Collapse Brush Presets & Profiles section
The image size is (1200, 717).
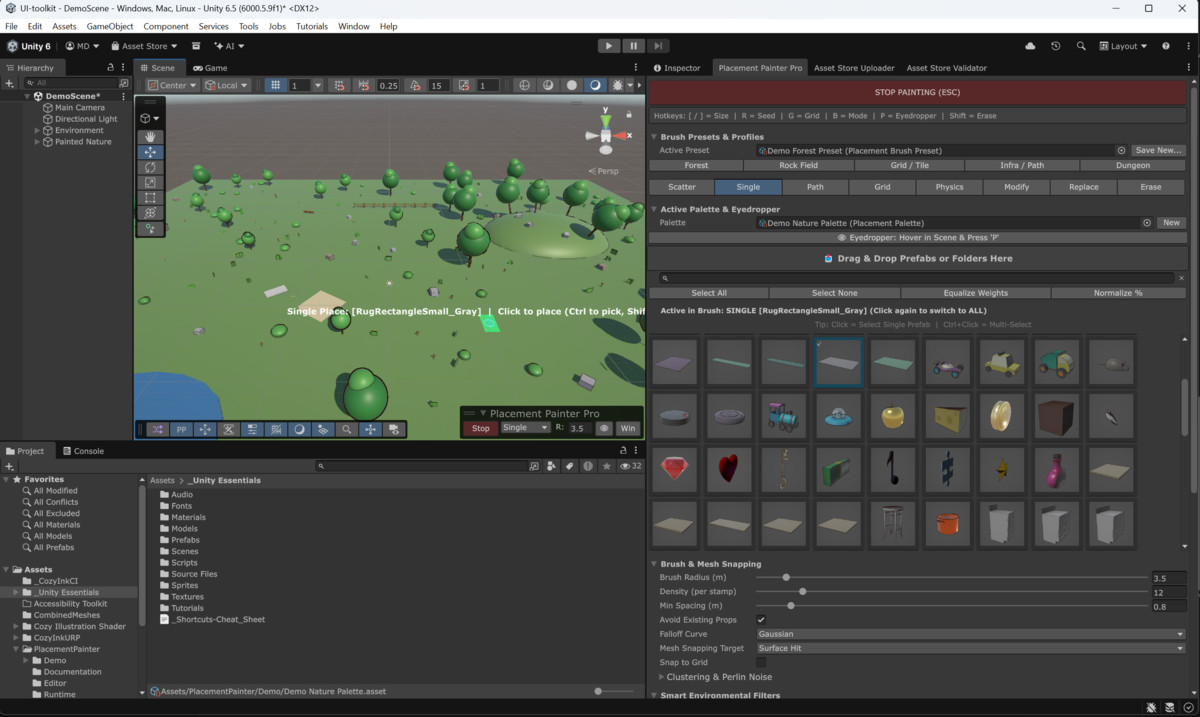pos(654,137)
